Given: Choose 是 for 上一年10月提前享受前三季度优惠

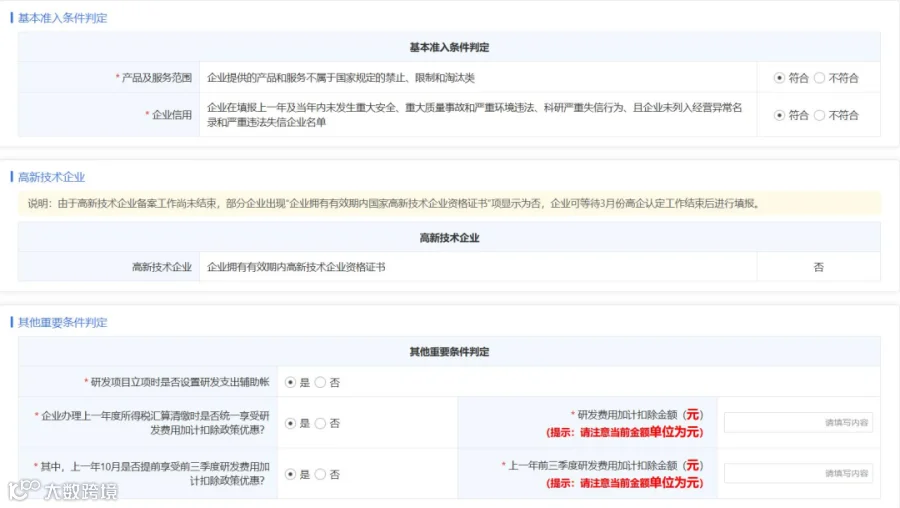Looking at the screenshot, I should click(x=290, y=474).
